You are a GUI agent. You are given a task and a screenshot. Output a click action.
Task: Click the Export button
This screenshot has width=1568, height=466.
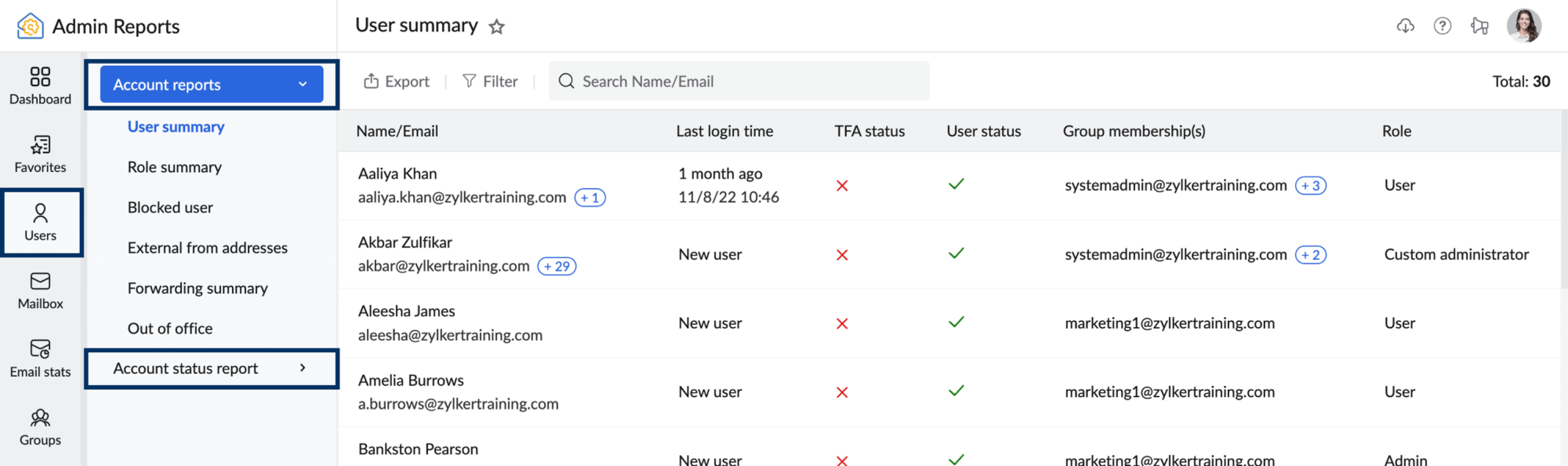[x=396, y=81]
